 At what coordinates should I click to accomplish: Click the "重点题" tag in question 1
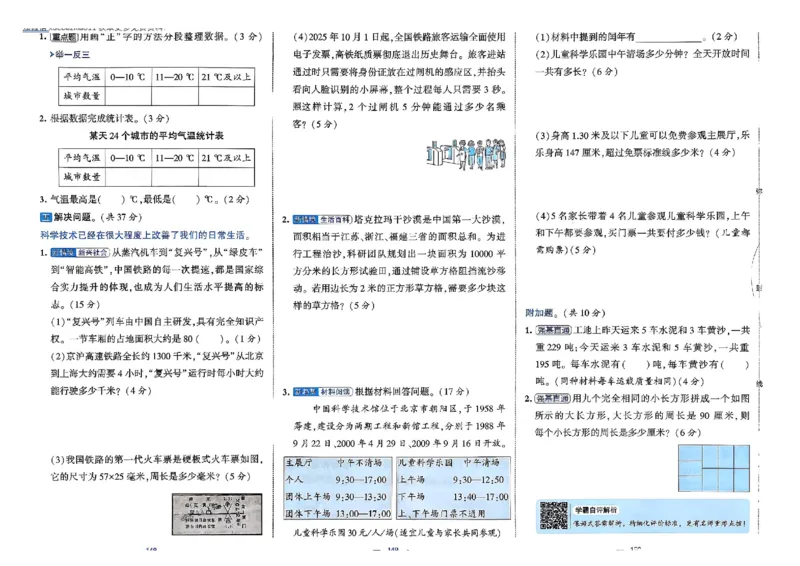point(63,37)
